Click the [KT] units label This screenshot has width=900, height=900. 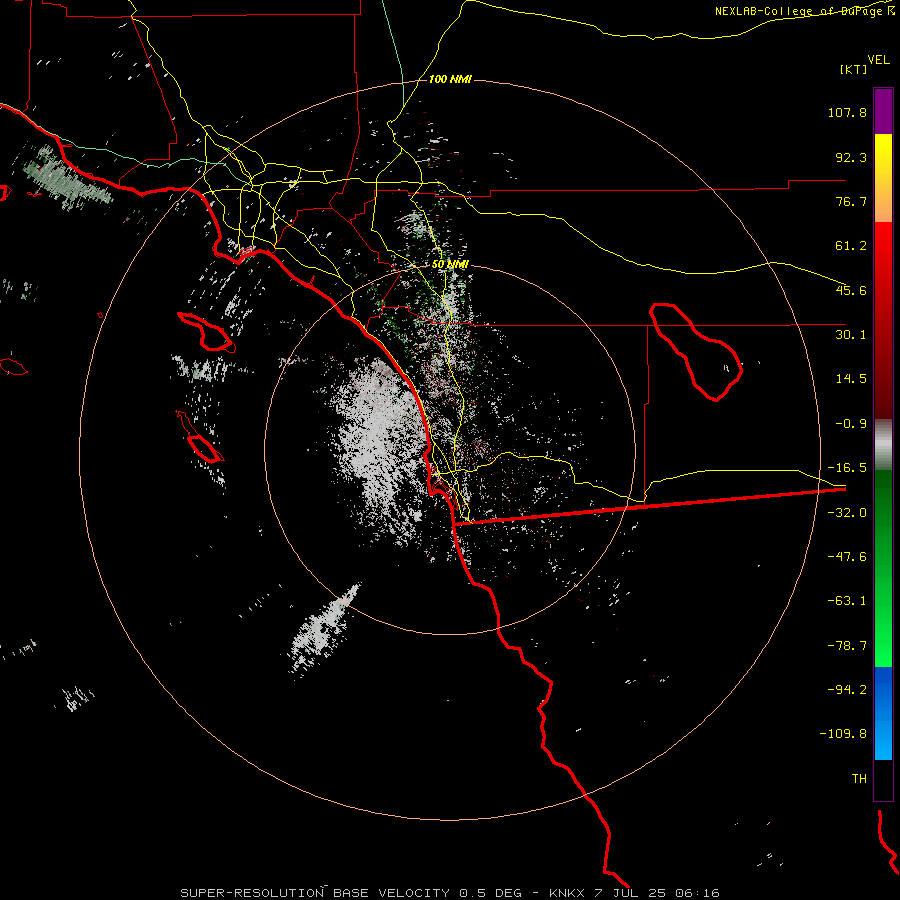tap(854, 69)
